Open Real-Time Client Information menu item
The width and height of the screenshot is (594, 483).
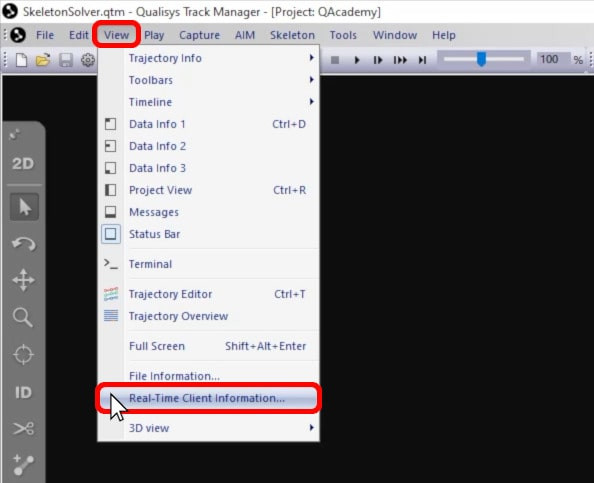point(208,398)
